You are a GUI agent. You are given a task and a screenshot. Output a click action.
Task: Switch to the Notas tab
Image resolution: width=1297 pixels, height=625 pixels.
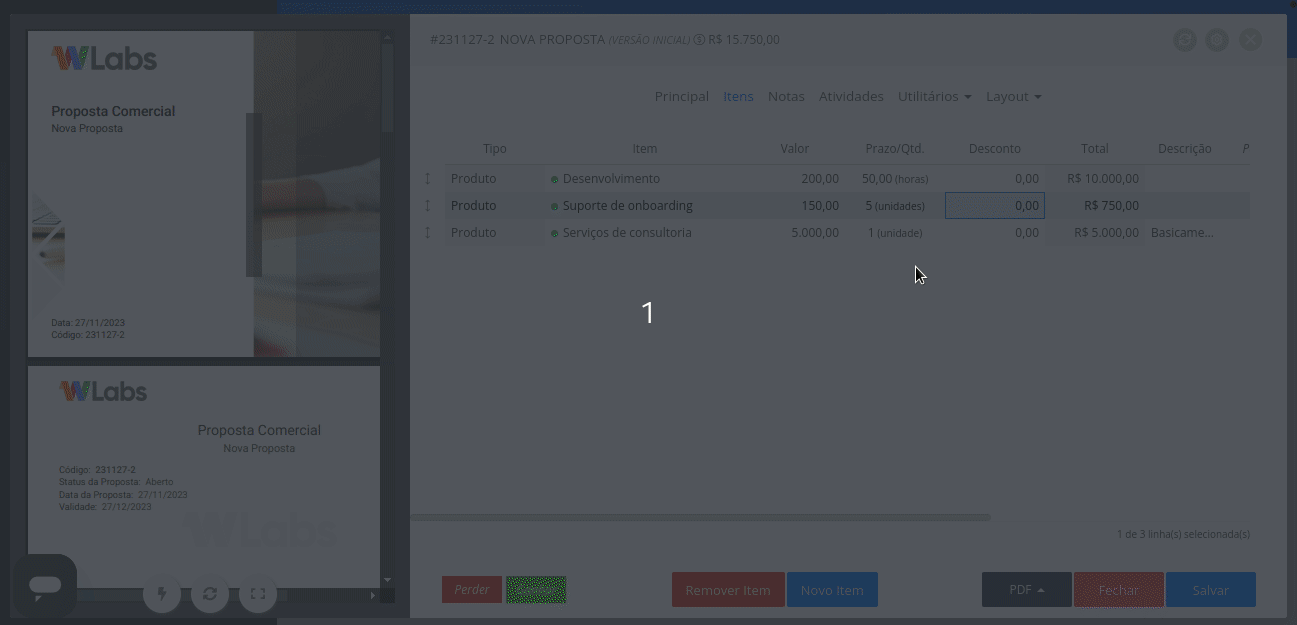(785, 96)
